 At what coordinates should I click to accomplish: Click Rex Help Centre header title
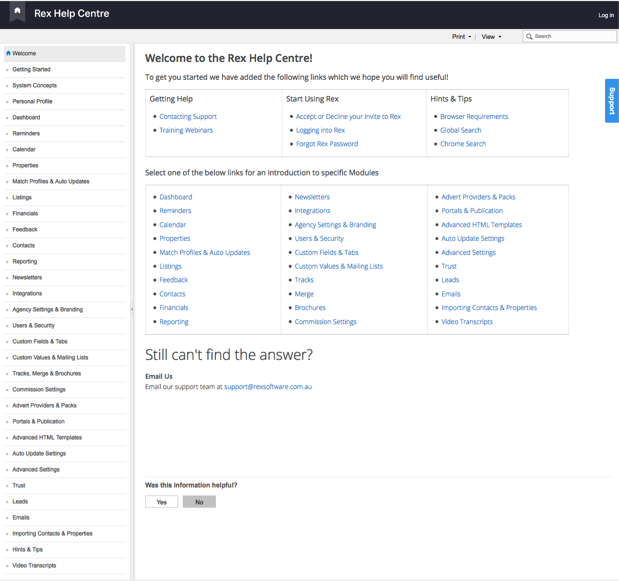tap(71, 13)
